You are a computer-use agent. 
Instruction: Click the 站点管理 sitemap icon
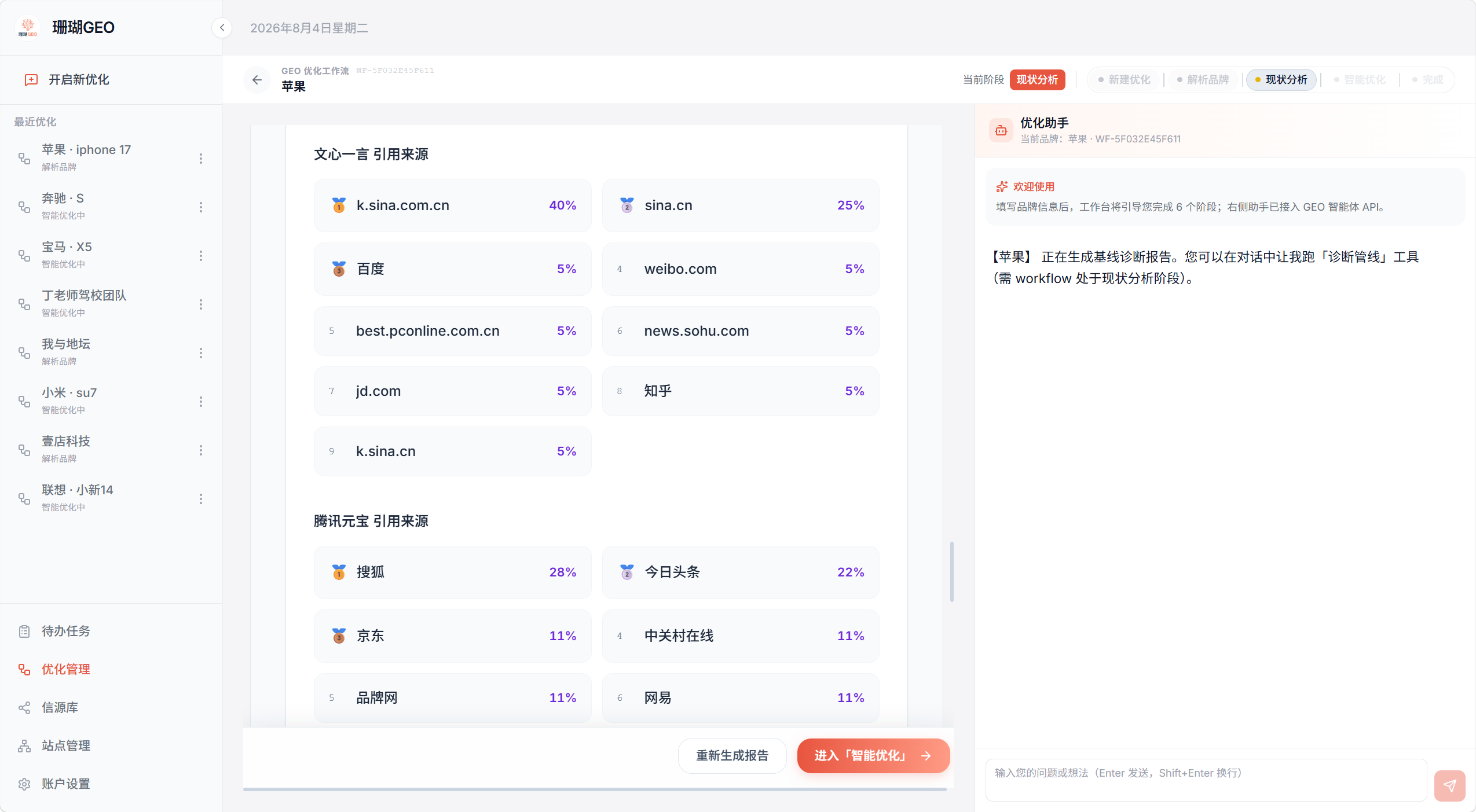(x=24, y=745)
